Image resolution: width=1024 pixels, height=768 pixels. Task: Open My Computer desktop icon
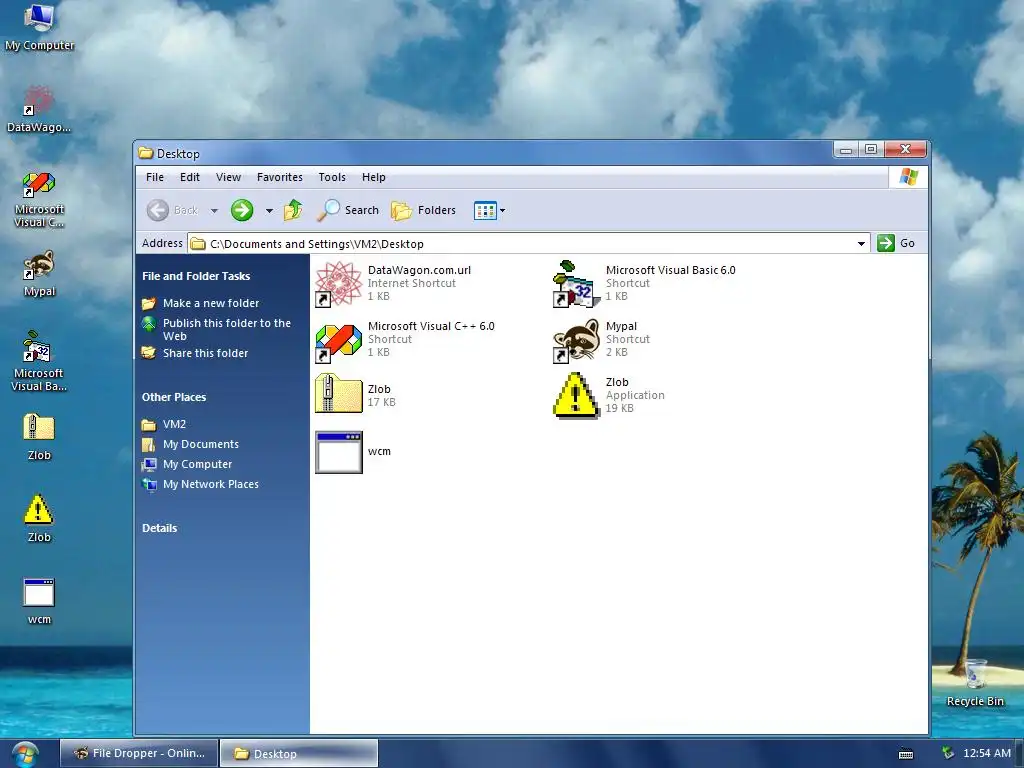tap(39, 27)
